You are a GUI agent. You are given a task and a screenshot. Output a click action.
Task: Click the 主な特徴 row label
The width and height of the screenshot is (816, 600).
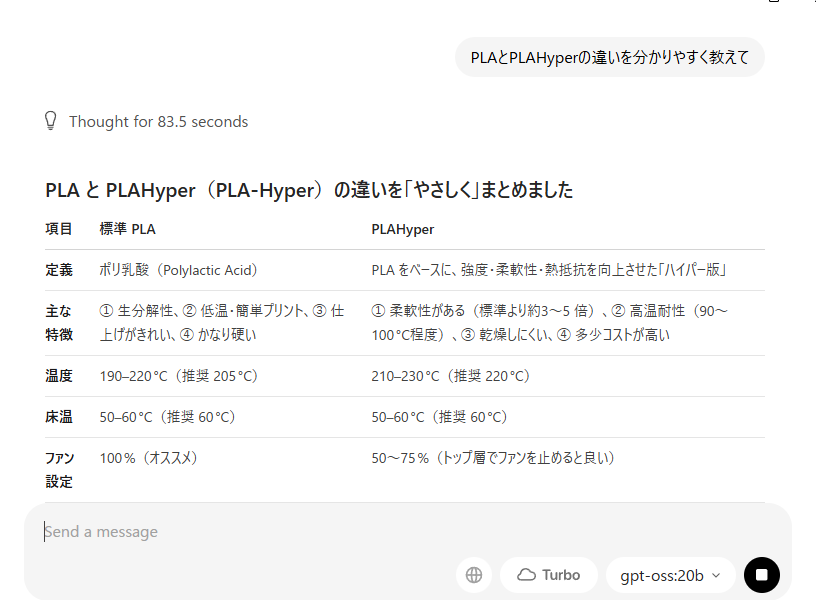[59, 323]
